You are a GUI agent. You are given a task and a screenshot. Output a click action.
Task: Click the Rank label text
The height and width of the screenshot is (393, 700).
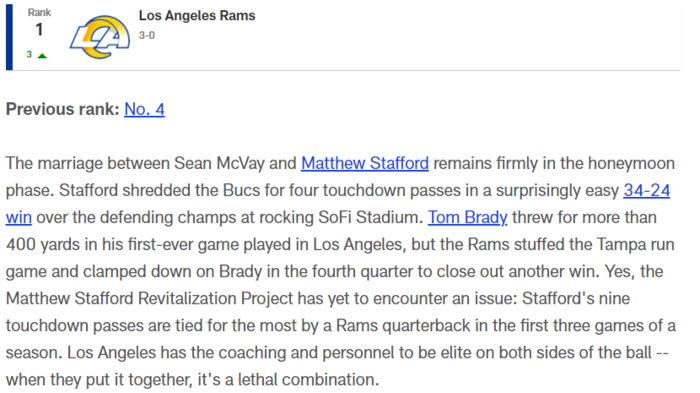coord(39,13)
